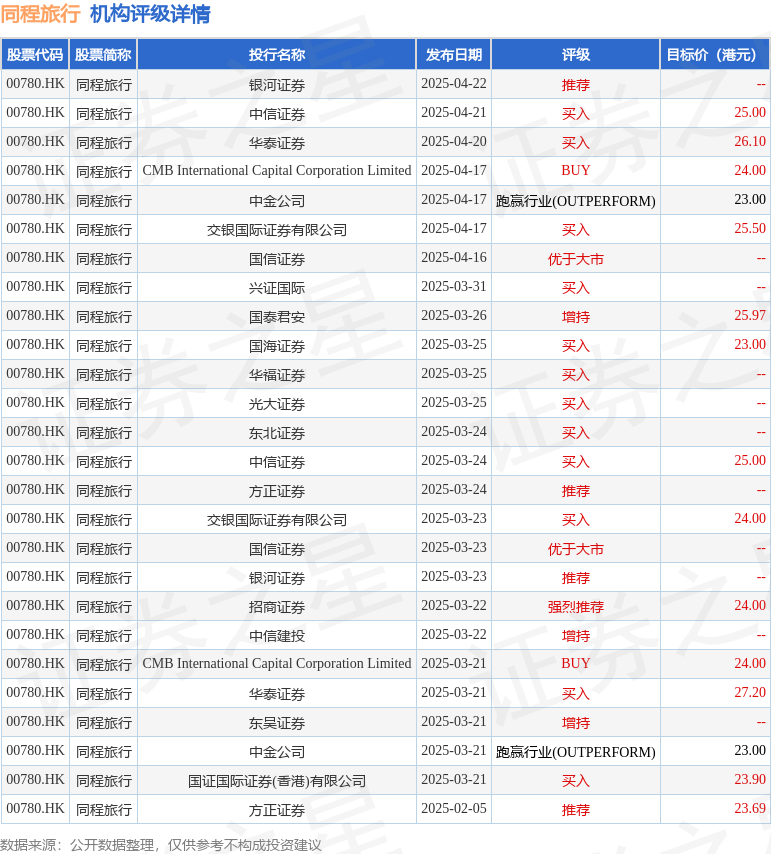771x854 pixels.
Task: Click target price 23.69
Action: (x=750, y=808)
